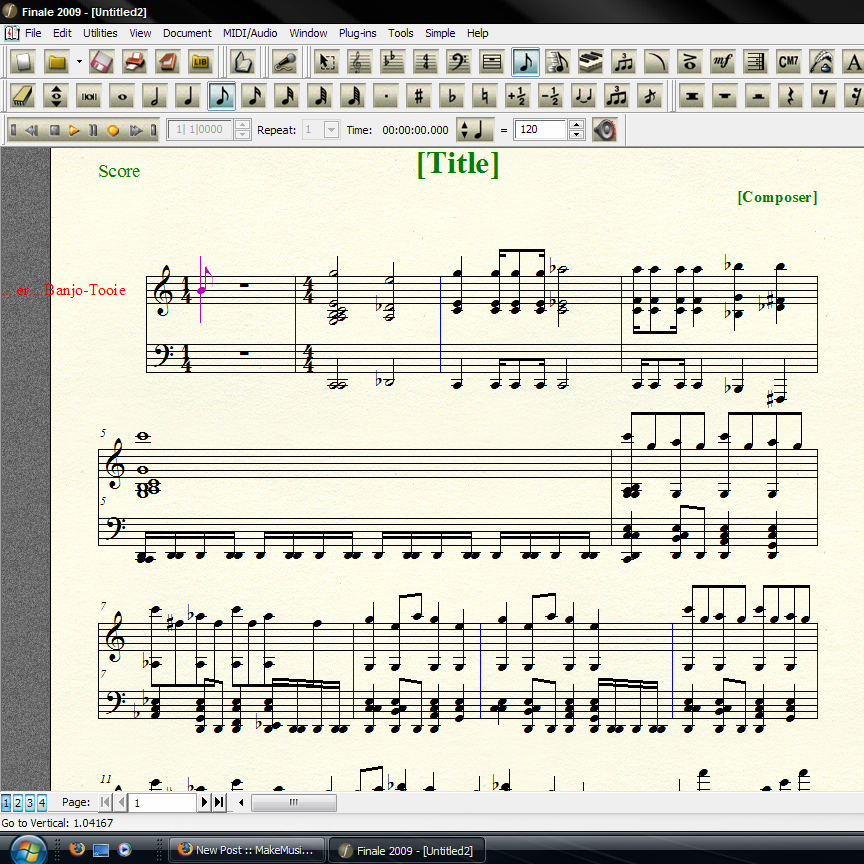Screen dimensions: 864x864
Task: Open the Key Signature tool
Action: 392,62
